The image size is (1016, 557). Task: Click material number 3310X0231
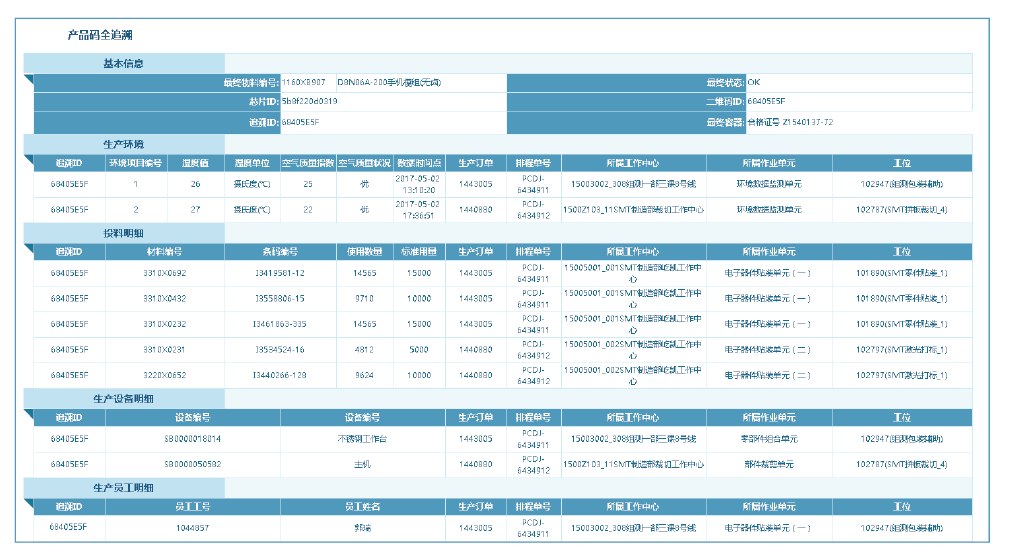[165, 349]
